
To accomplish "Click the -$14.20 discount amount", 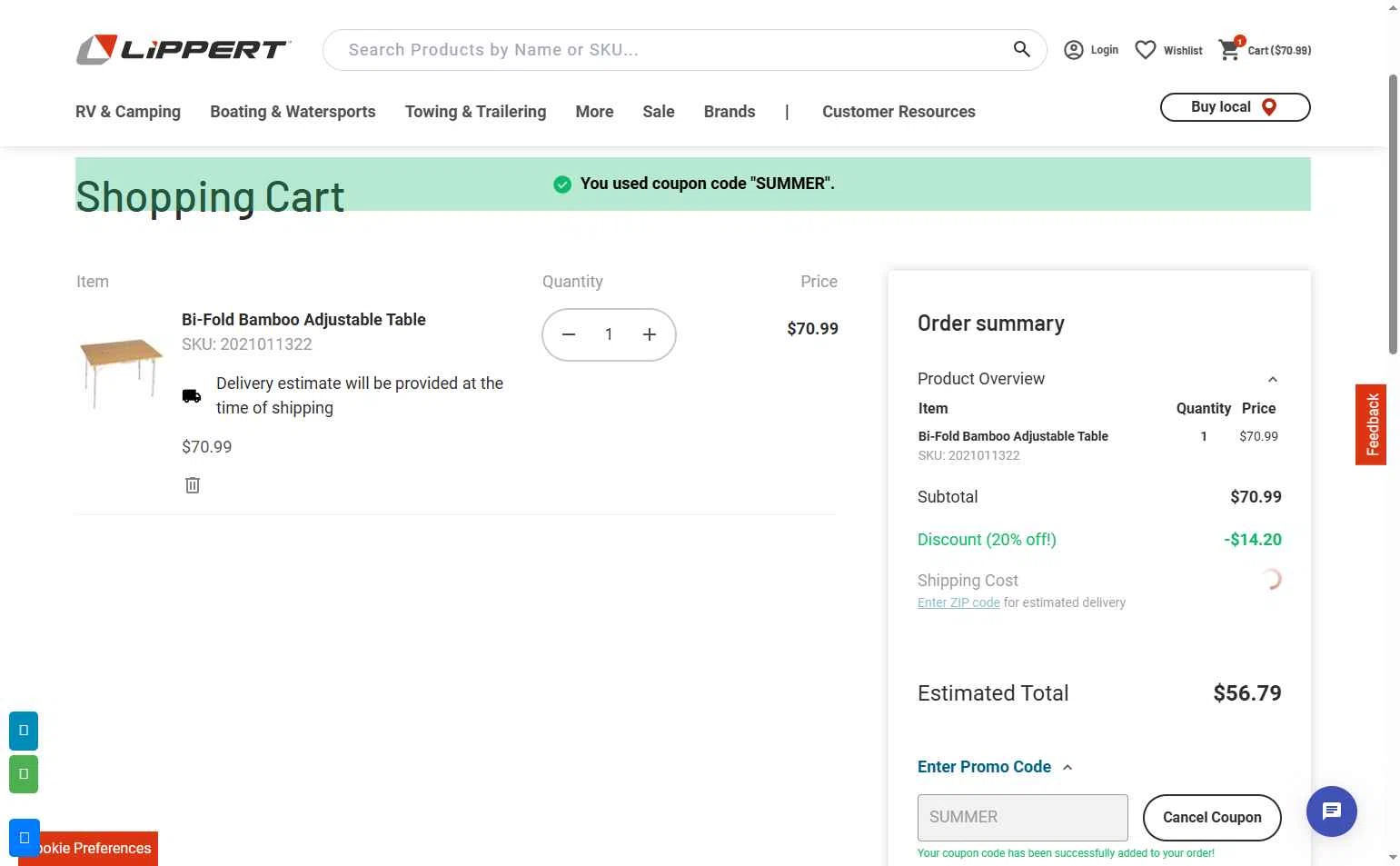I will point(1253,540).
